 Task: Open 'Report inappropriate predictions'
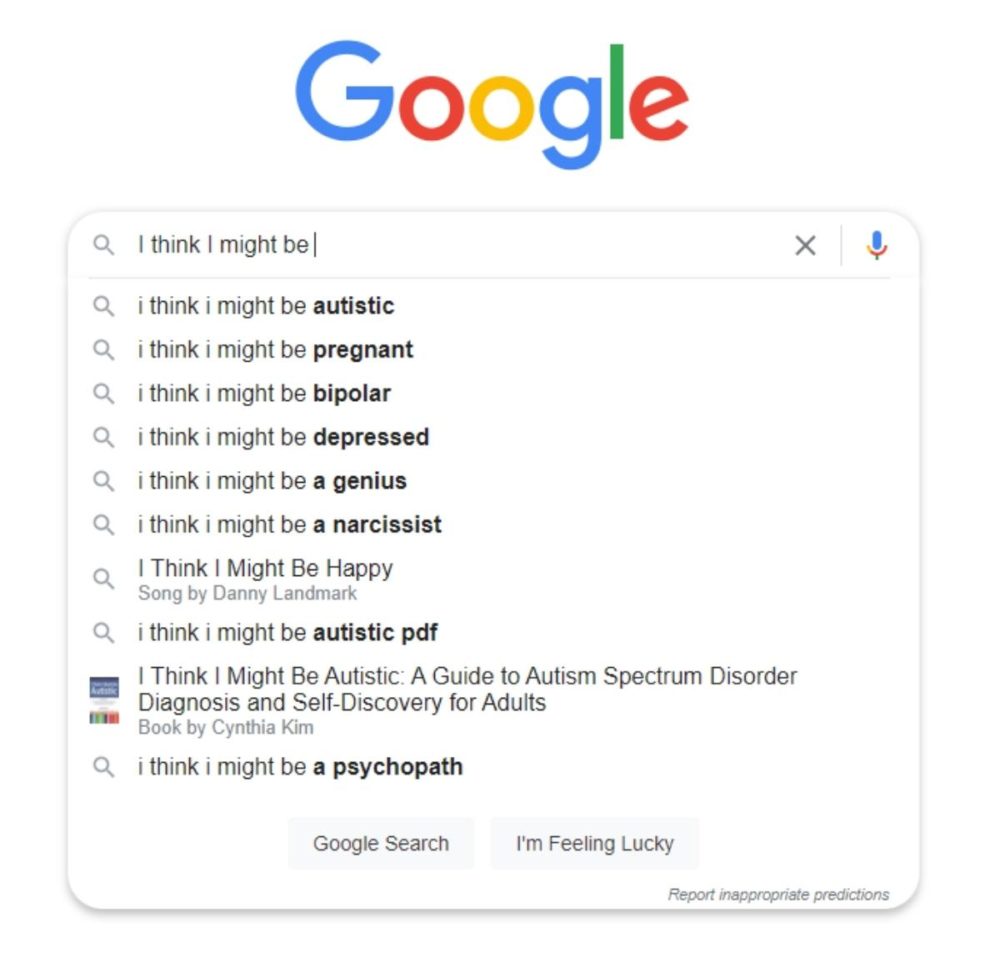click(x=778, y=894)
